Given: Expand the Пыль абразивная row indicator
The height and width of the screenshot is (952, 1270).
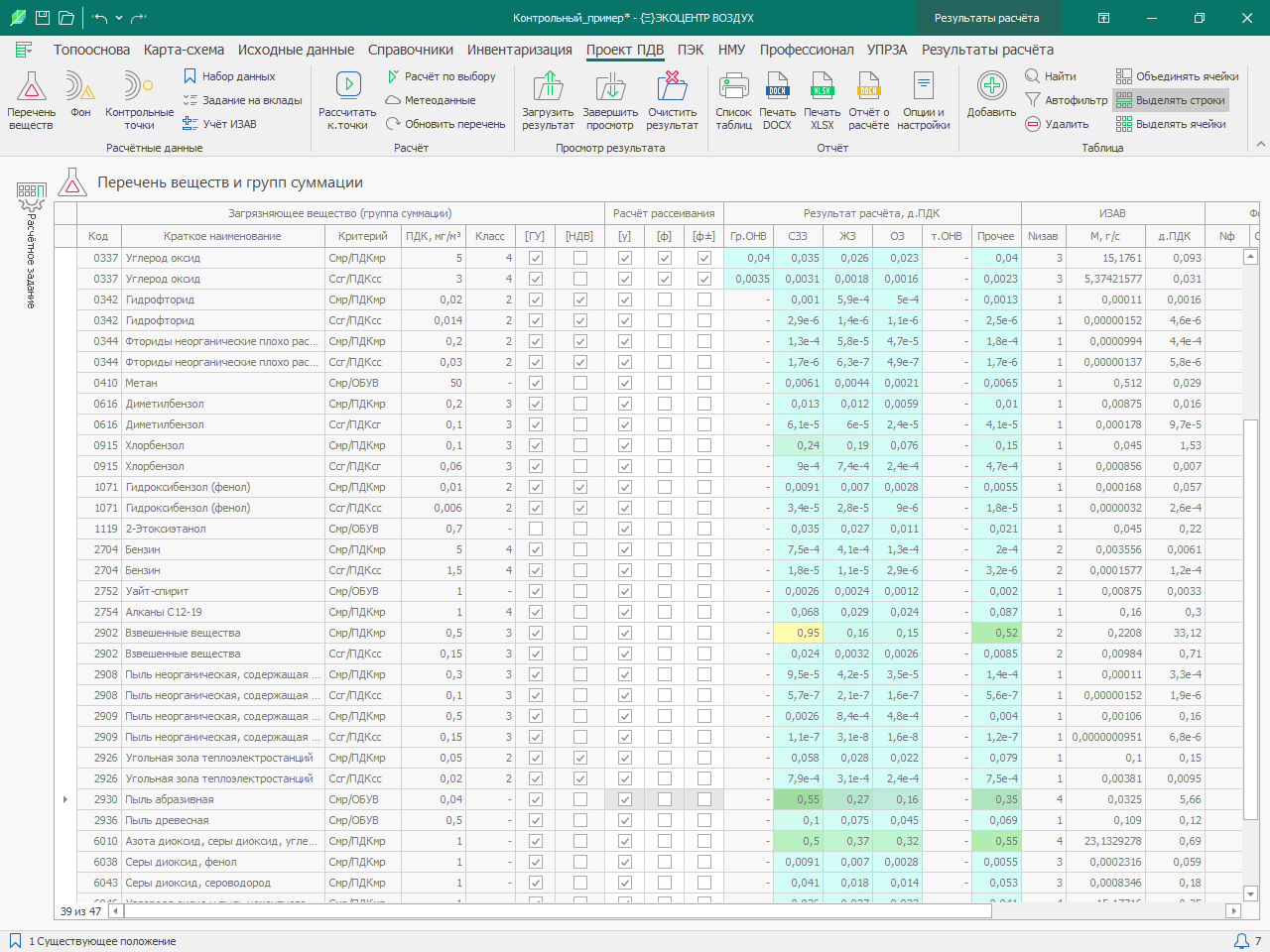Looking at the screenshot, I should (65, 799).
